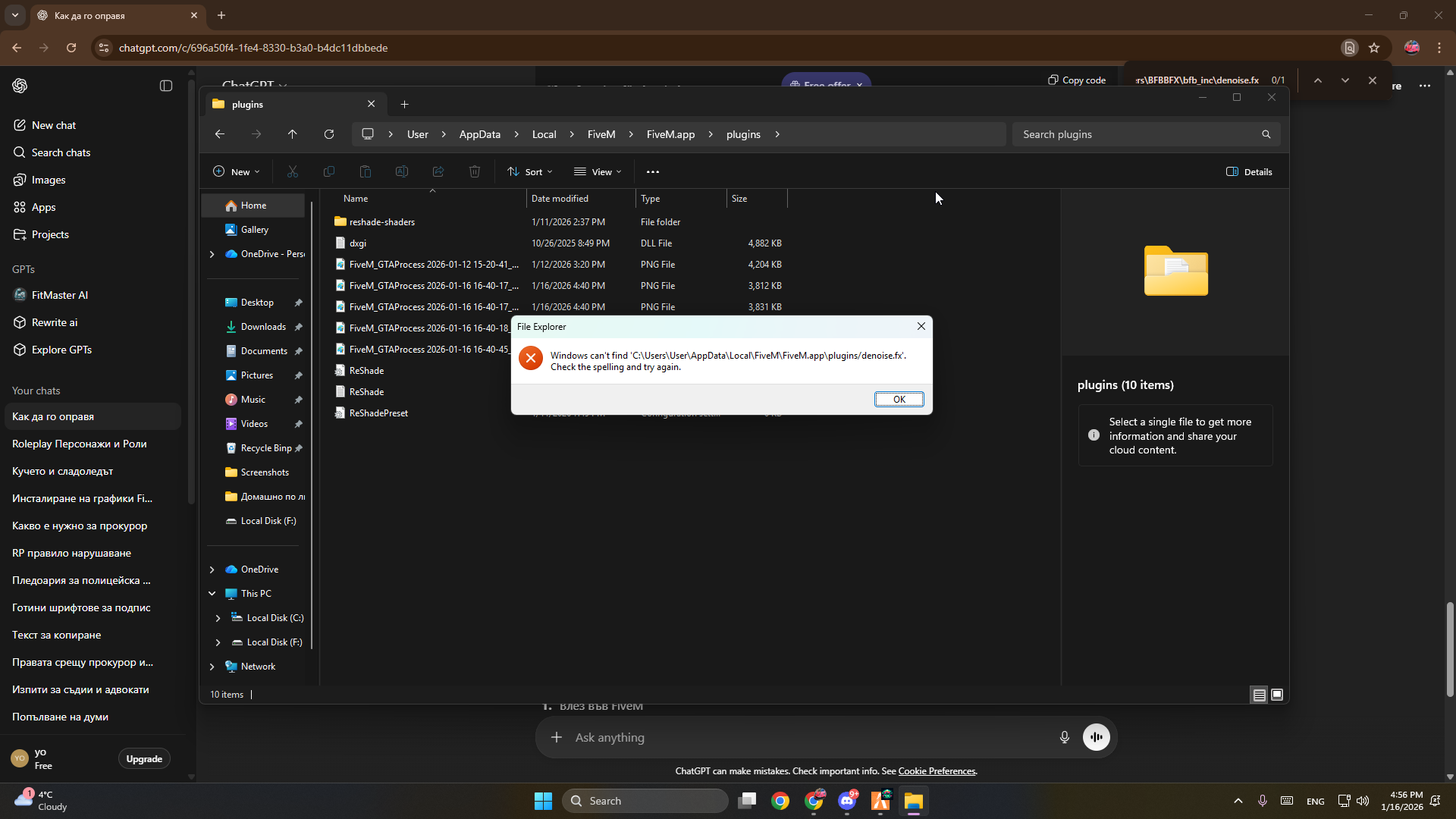Screen dimensions: 1456x819
Task: Click OK in the File Explorer error dialog
Action: point(899,400)
